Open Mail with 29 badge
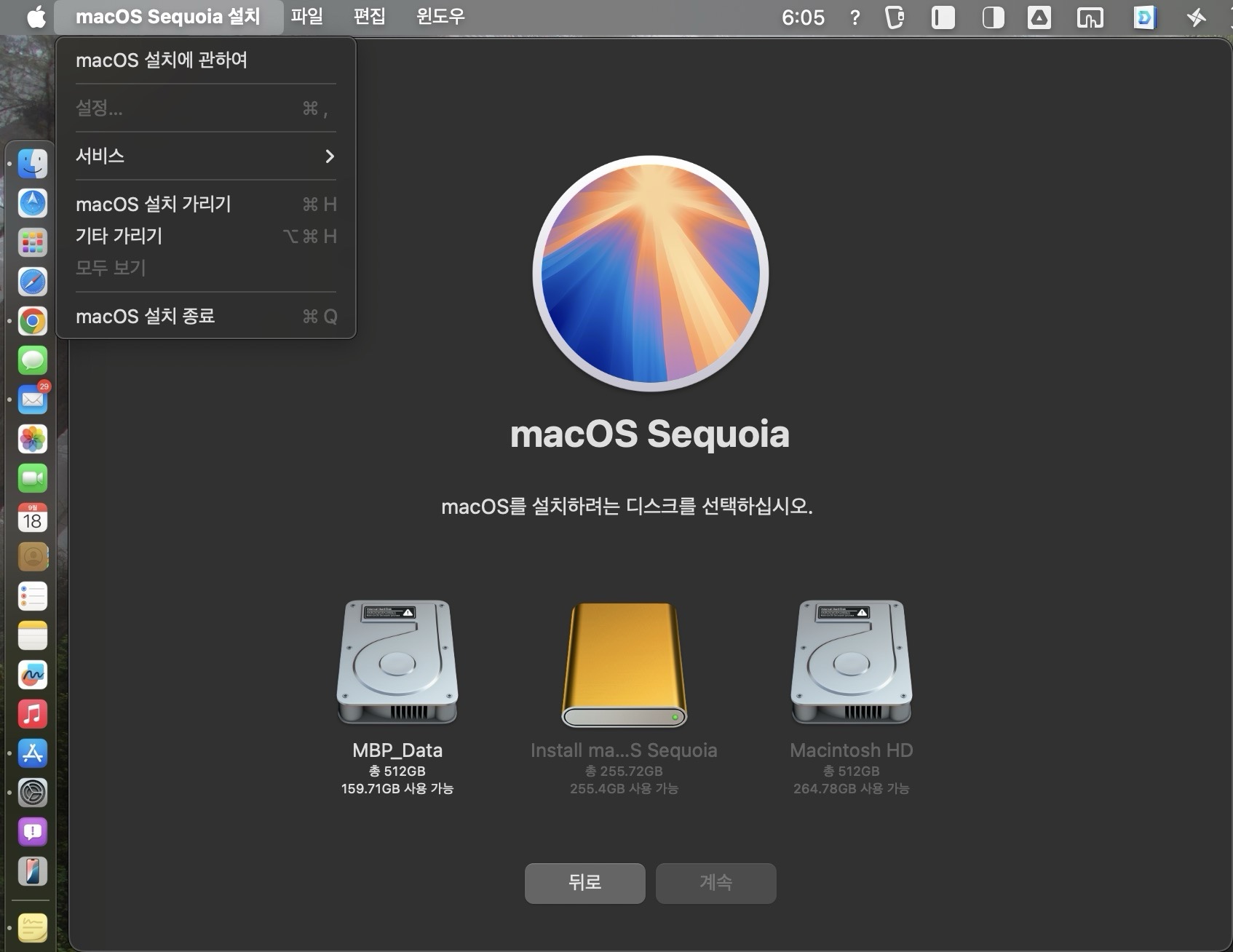1233x952 pixels. (33, 400)
